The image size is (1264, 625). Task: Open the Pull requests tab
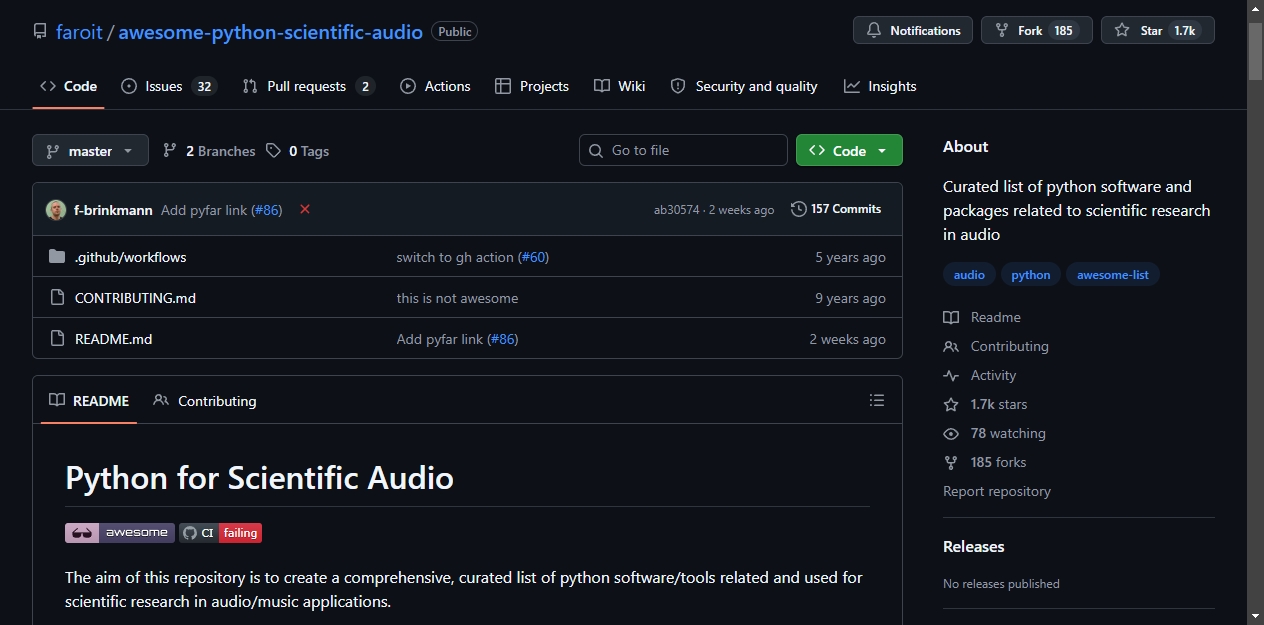point(308,86)
